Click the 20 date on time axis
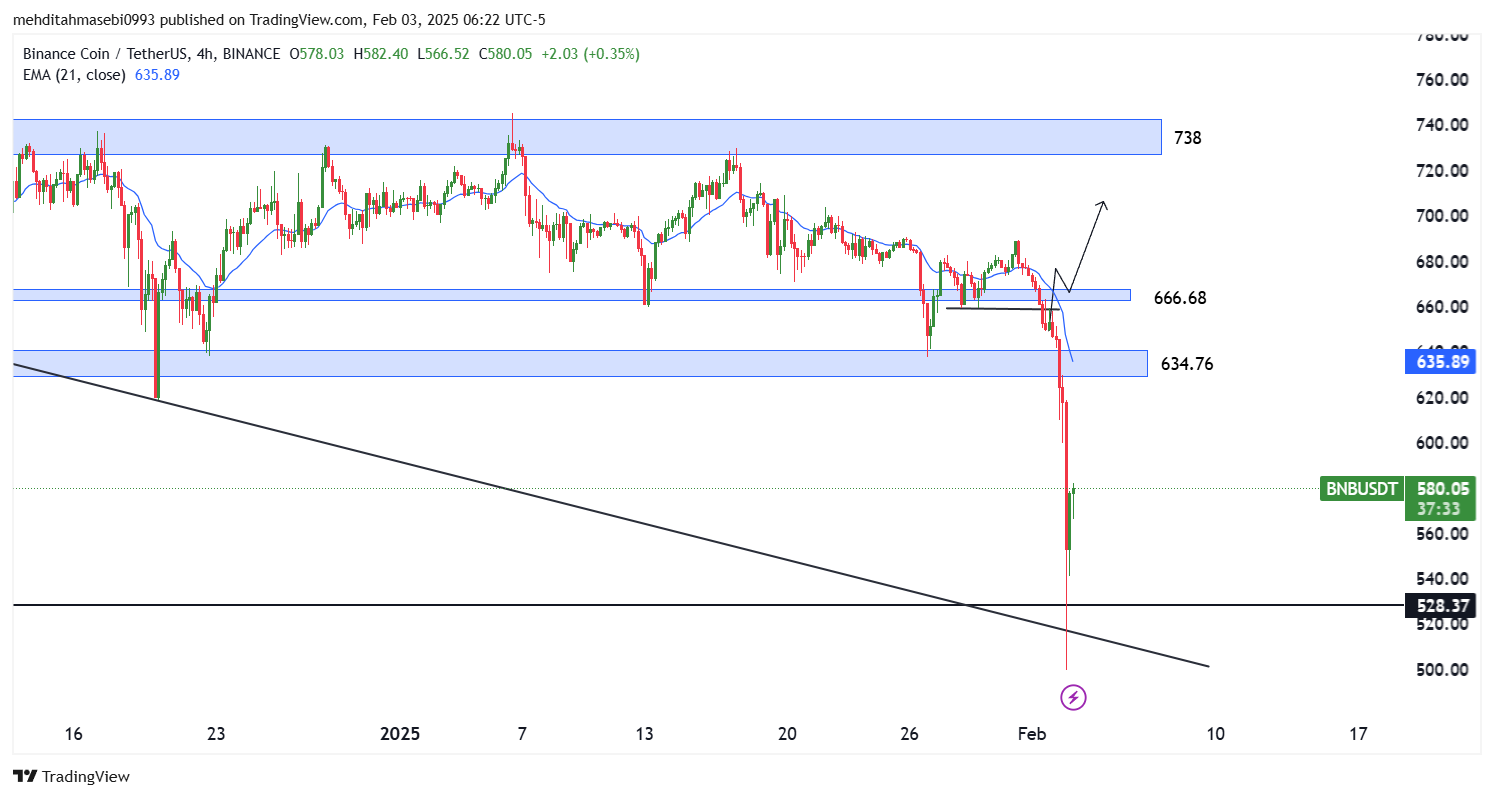 coord(787,734)
